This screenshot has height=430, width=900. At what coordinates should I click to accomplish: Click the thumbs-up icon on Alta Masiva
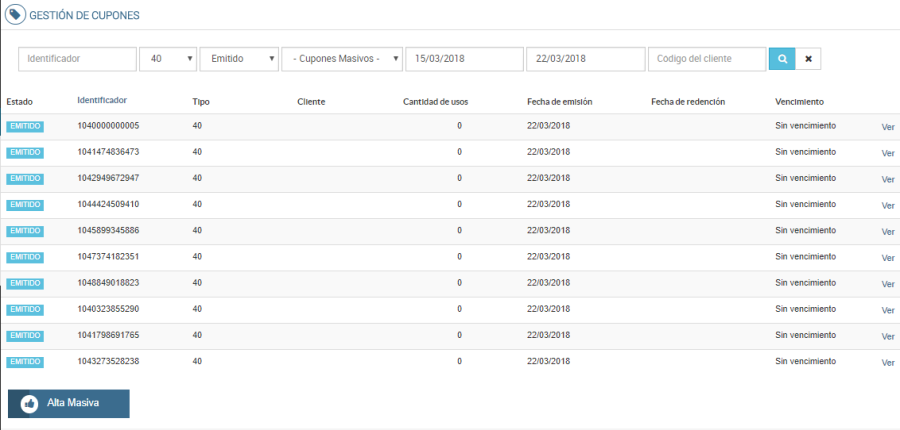point(29,403)
